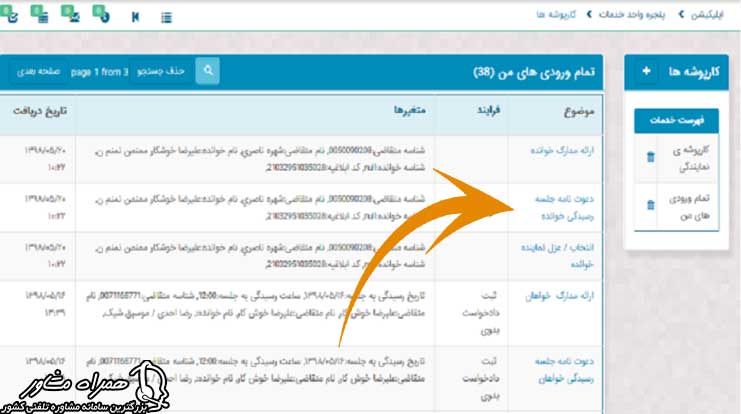Open the plain list menu icon in toolbar
The image size is (741, 414).
[x=166, y=18]
